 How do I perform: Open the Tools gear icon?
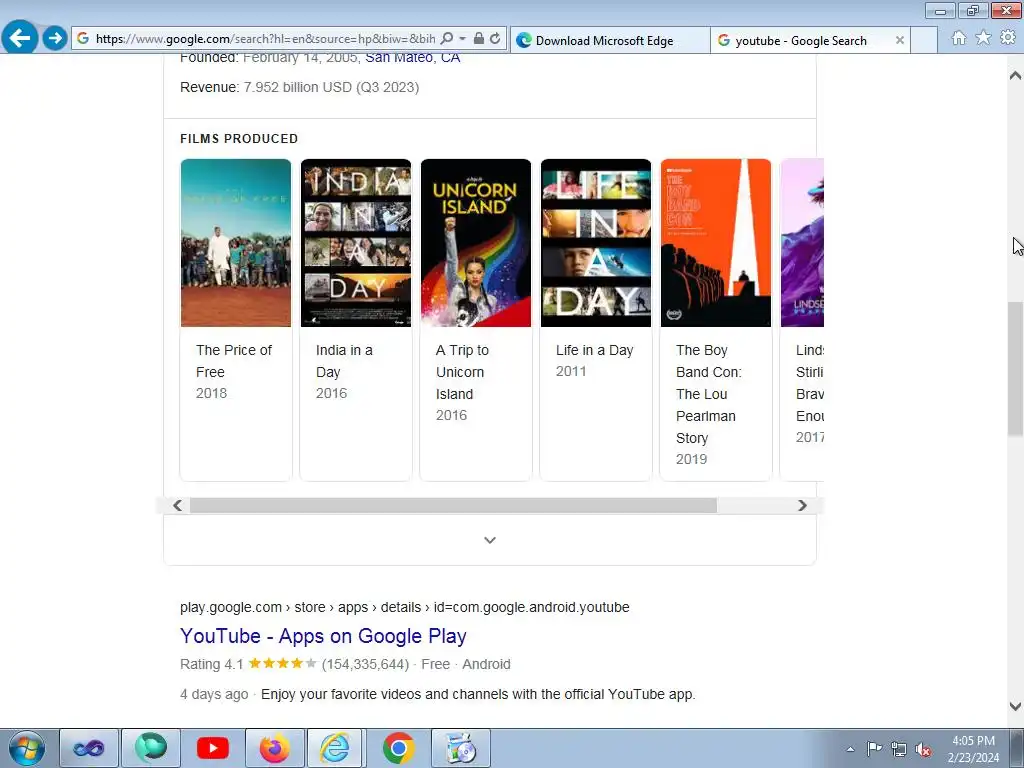click(x=1008, y=38)
